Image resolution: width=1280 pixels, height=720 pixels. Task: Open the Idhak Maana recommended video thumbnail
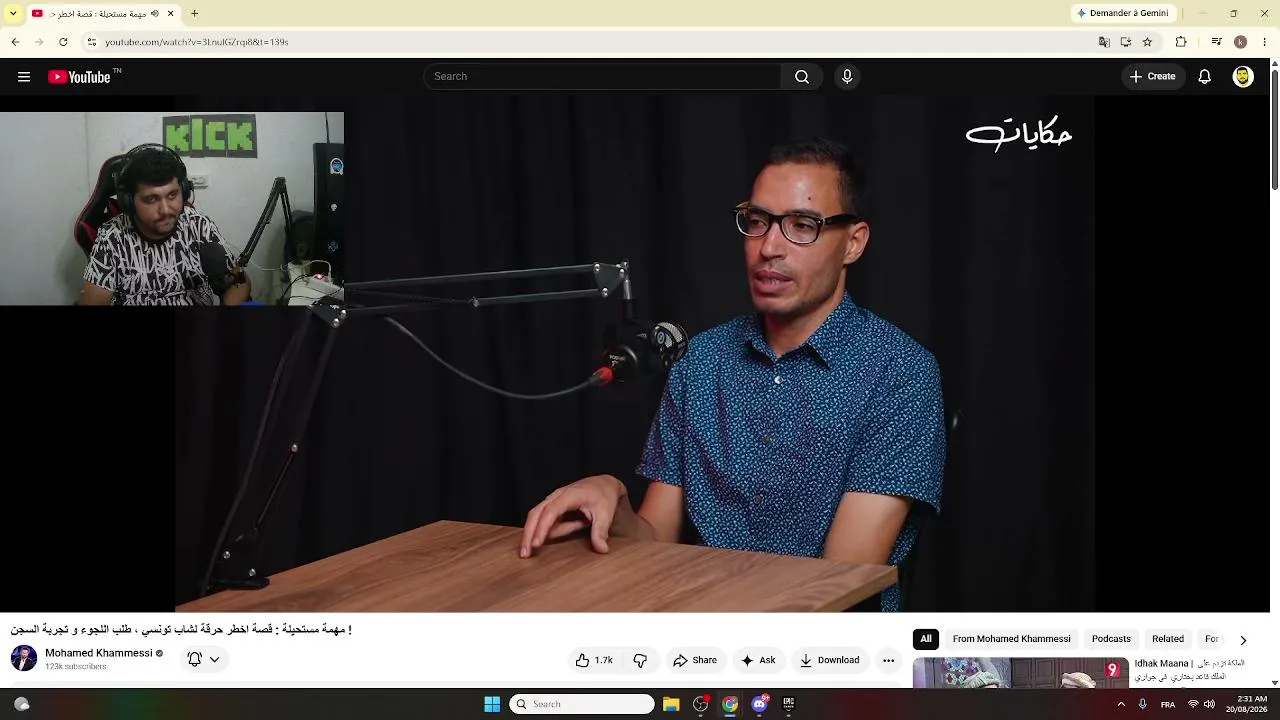(x=1020, y=672)
